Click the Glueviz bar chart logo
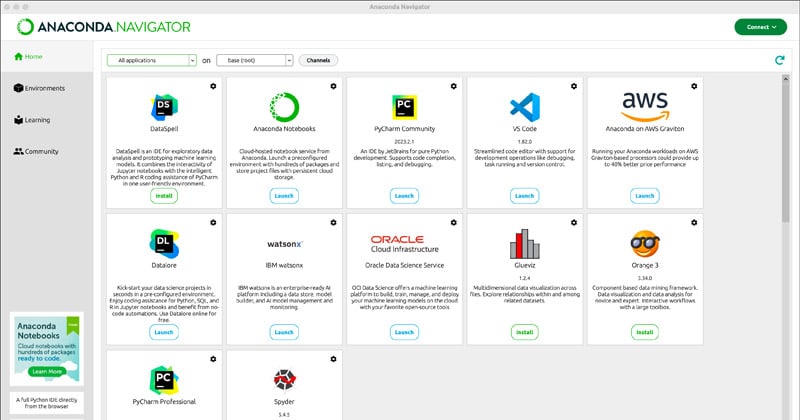 pyautogui.click(x=524, y=243)
